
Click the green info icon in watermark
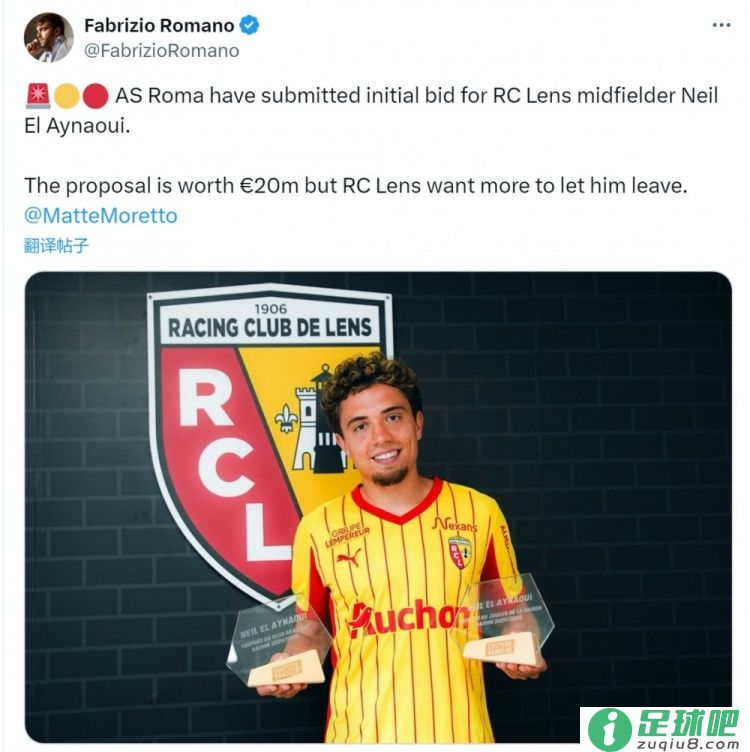pyautogui.click(x=609, y=730)
